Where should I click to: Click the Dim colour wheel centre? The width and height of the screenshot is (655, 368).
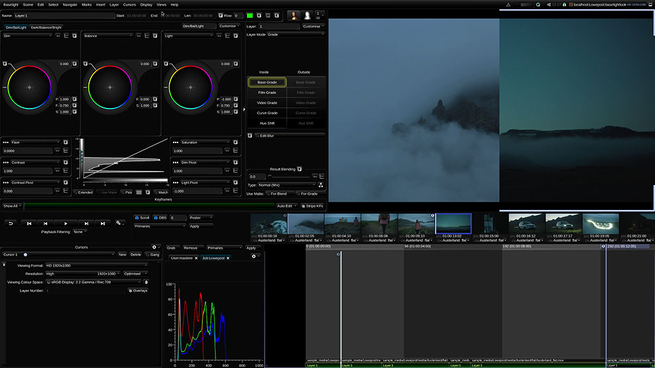click(x=29, y=87)
